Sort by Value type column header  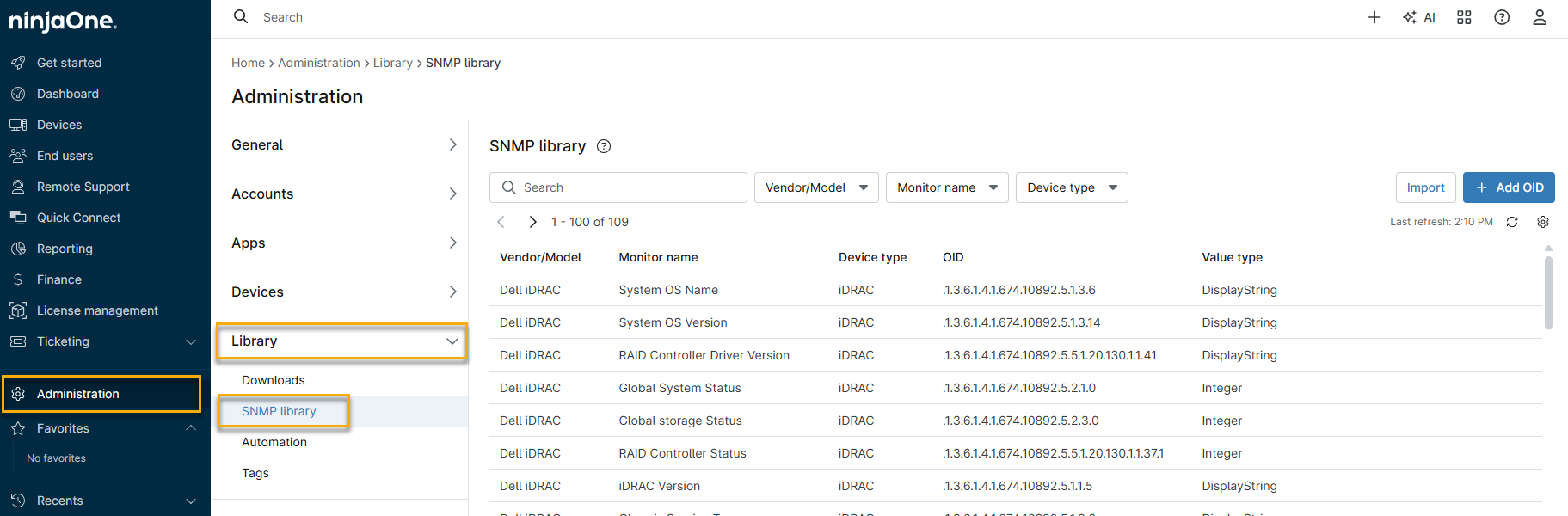[x=1232, y=257]
